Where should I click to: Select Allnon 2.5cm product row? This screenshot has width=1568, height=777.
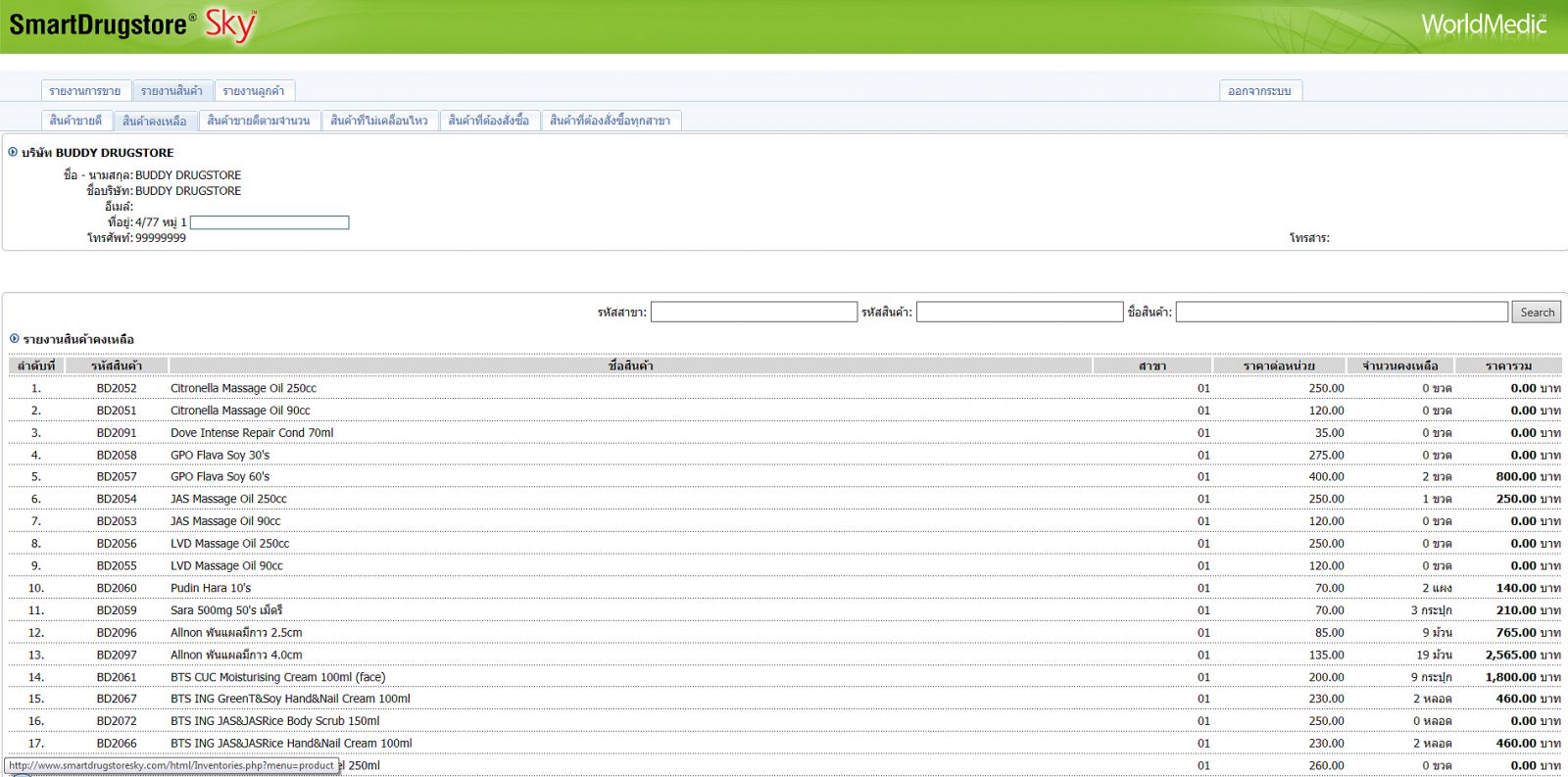[784, 632]
